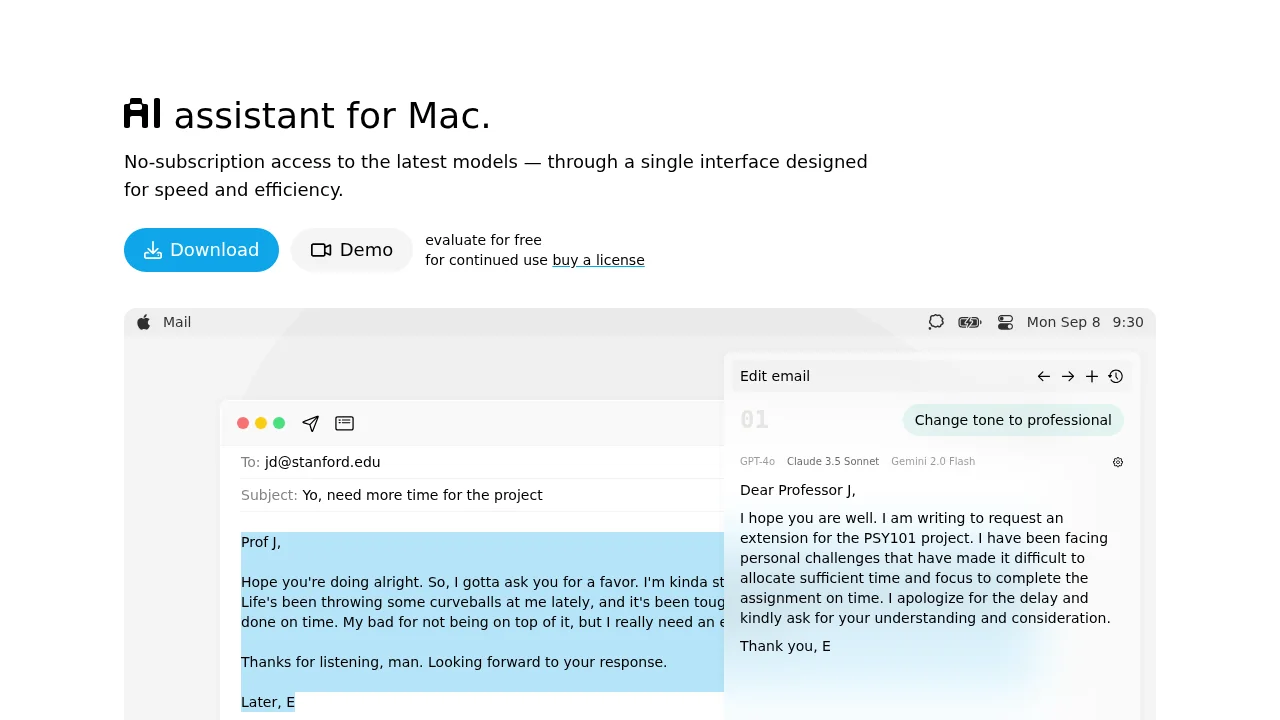Select the Claude 3.5 Sonnet model
This screenshot has width=1280, height=720.
833,461
